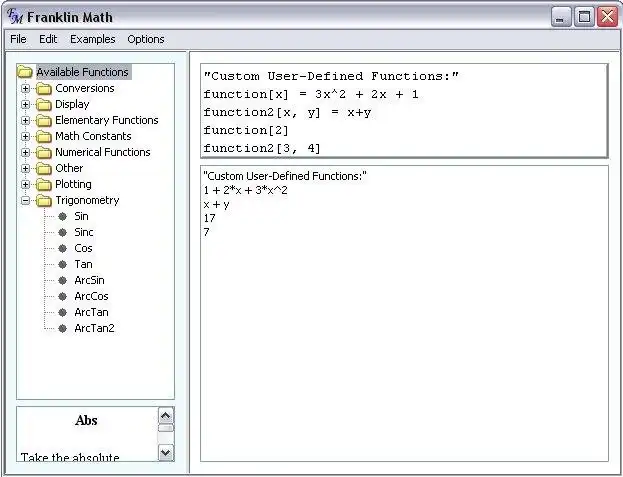Click the Trigonometry folder icon

tap(44, 201)
